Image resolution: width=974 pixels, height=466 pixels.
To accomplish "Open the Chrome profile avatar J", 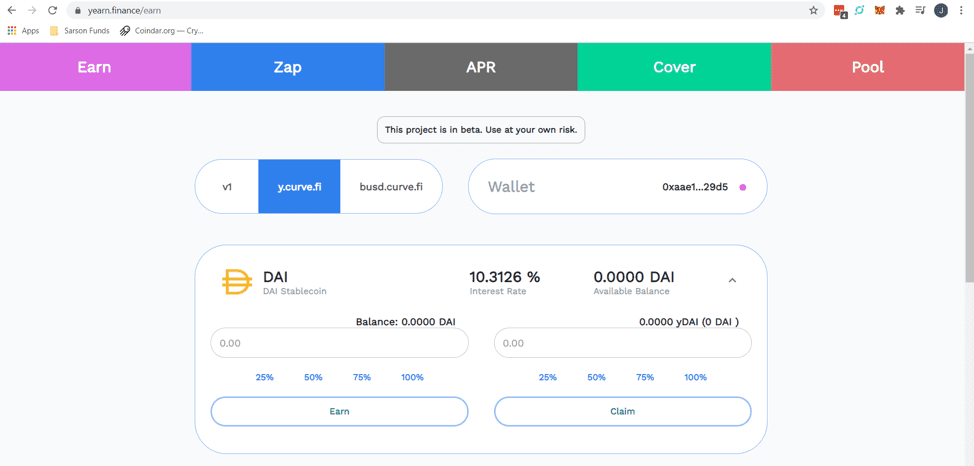I will [941, 10].
